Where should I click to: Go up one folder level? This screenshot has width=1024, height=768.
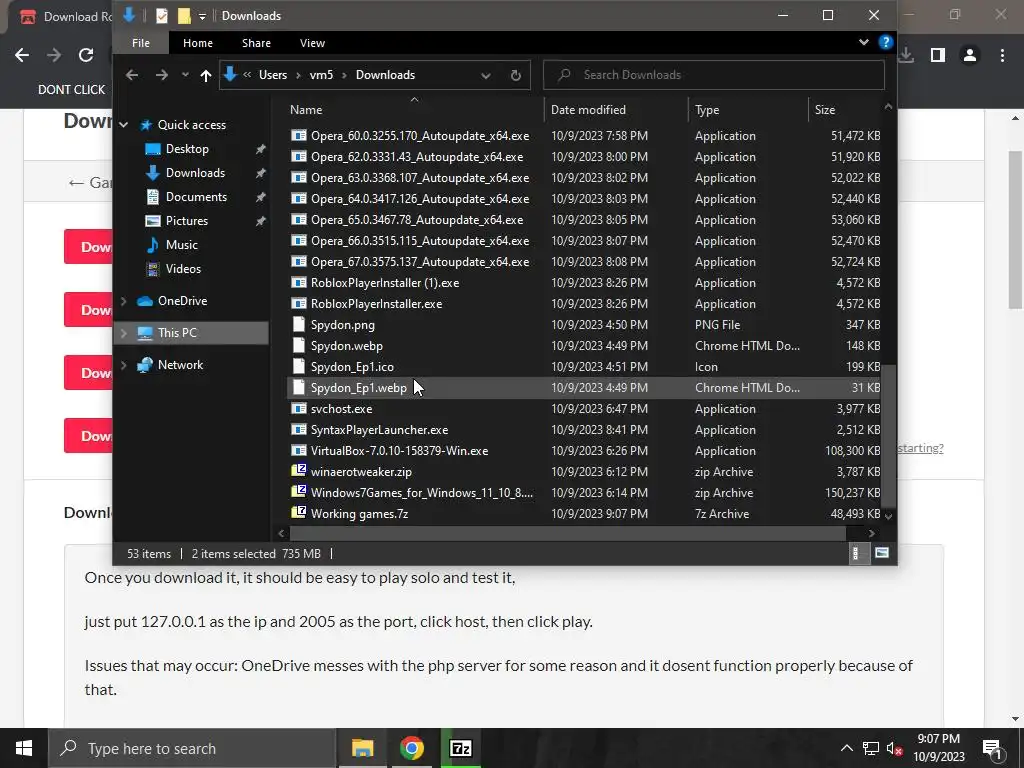pyautogui.click(x=206, y=75)
